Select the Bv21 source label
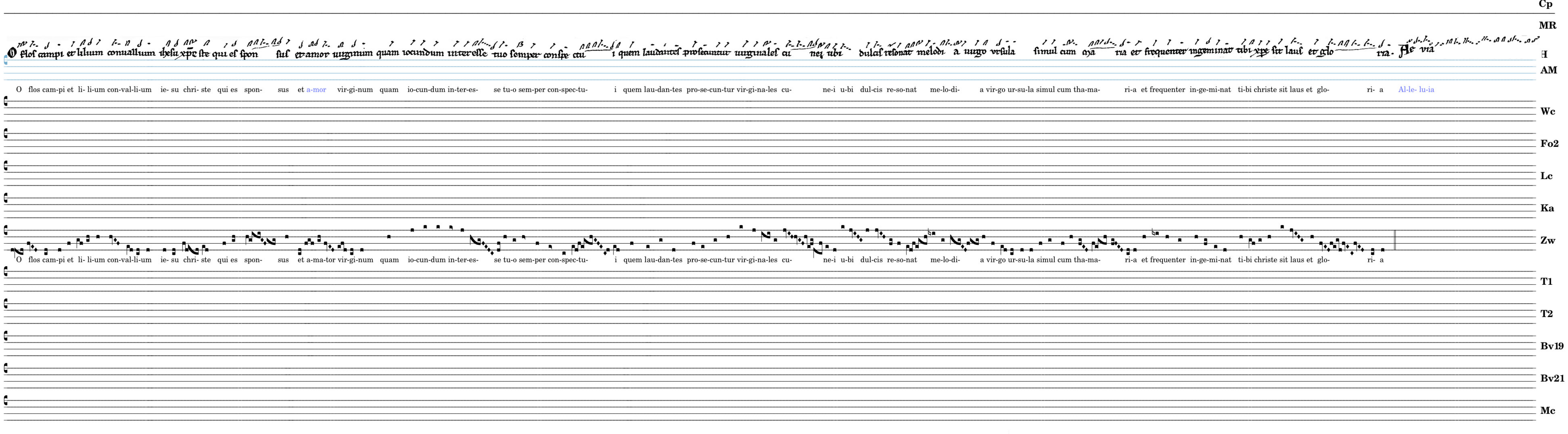The height and width of the screenshot is (434, 1568). [x=1552, y=379]
